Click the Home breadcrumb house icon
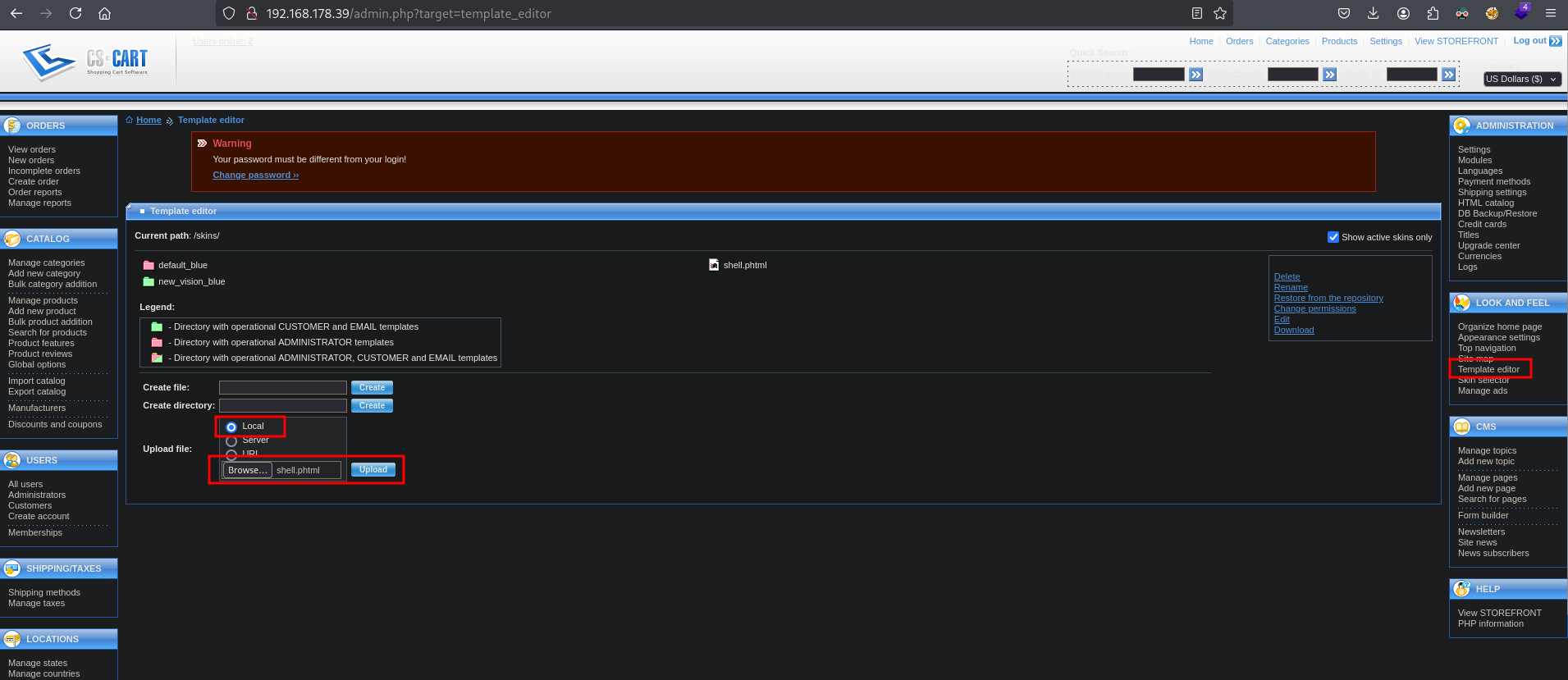This screenshot has height=680, width=1568. [130, 120]
